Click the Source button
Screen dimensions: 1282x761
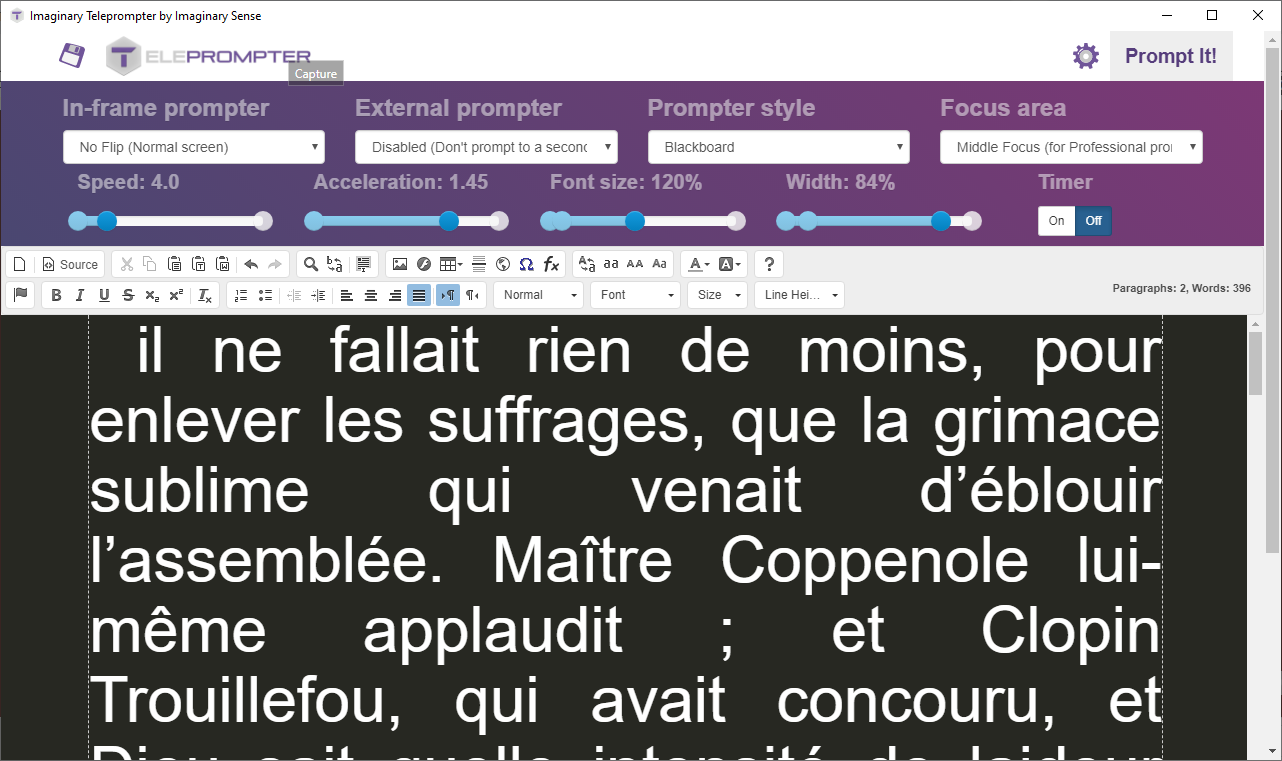(x=71, y=264)
